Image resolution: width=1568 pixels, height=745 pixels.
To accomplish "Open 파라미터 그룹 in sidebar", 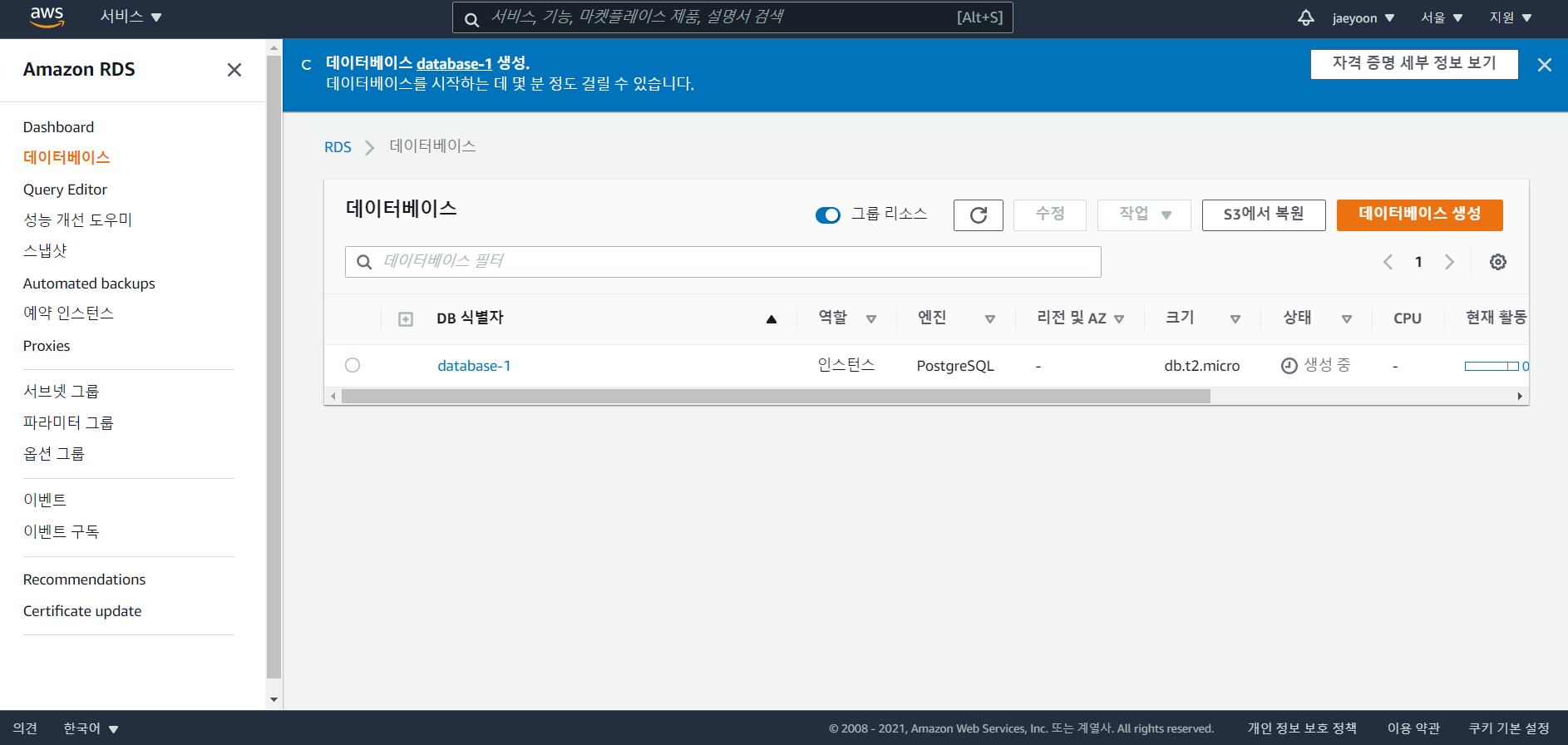I will click(68, 423).
